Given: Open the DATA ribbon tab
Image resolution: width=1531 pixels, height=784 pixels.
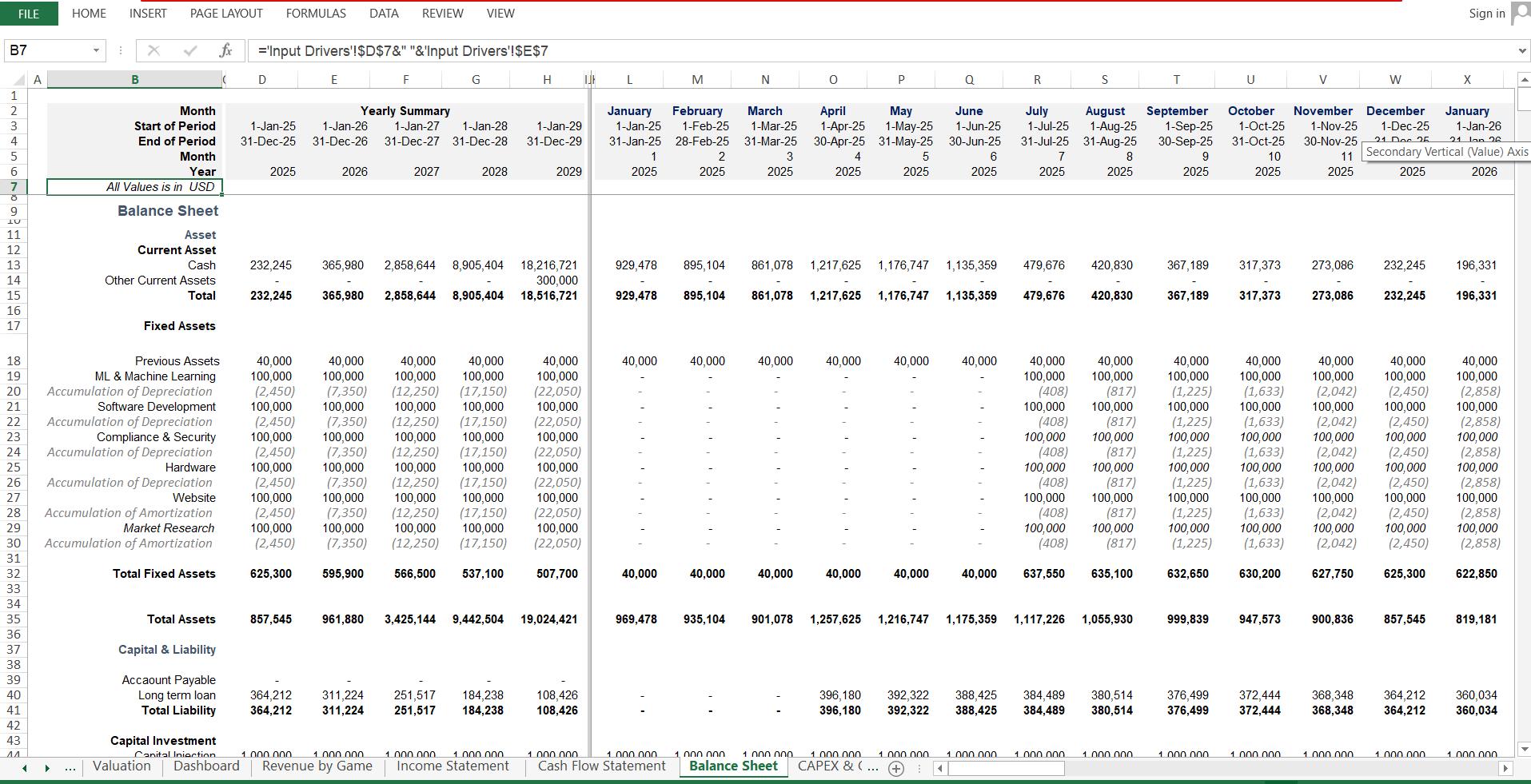Looking at the screenshot, I should tap(384, 14).
